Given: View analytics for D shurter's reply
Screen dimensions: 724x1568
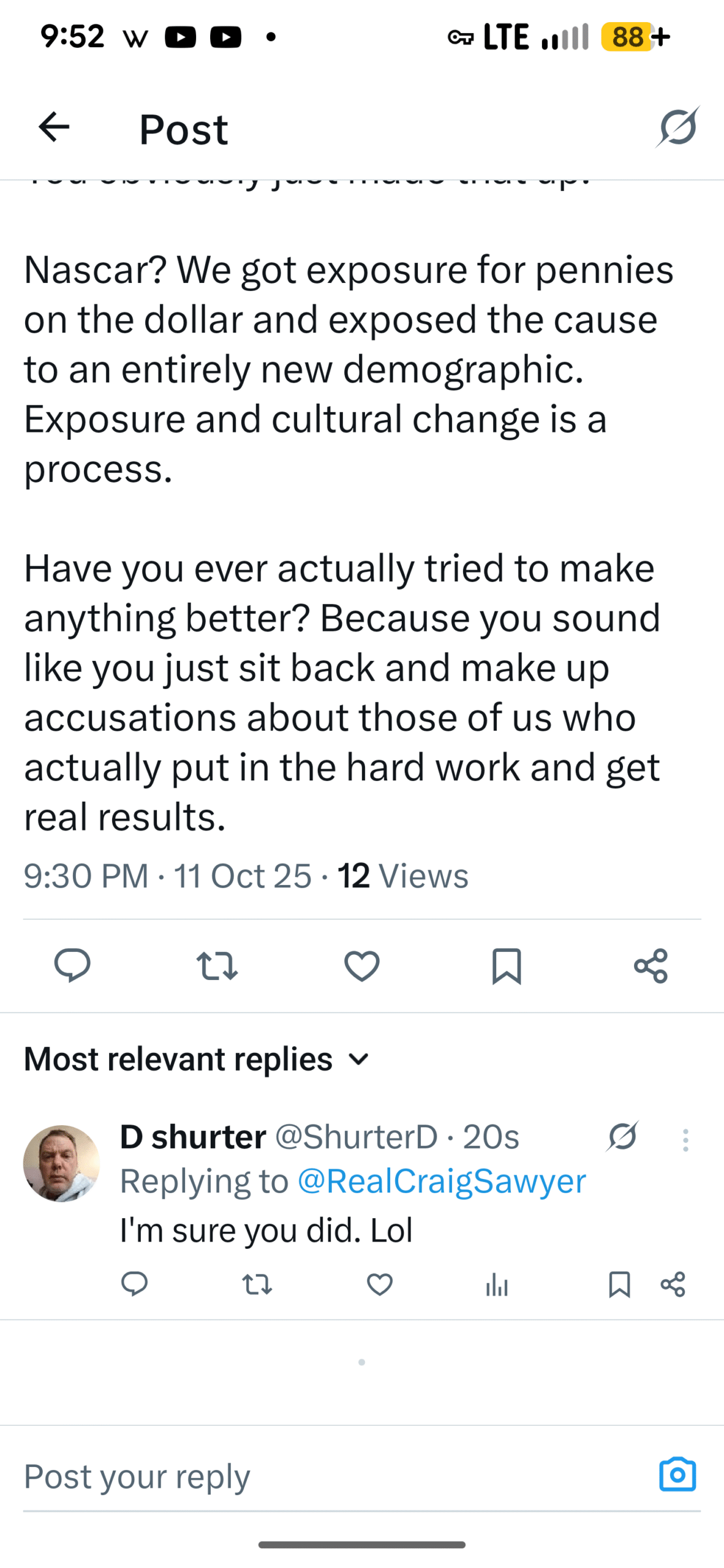Looking at the screenshot, I should (x=497, y=1284).
